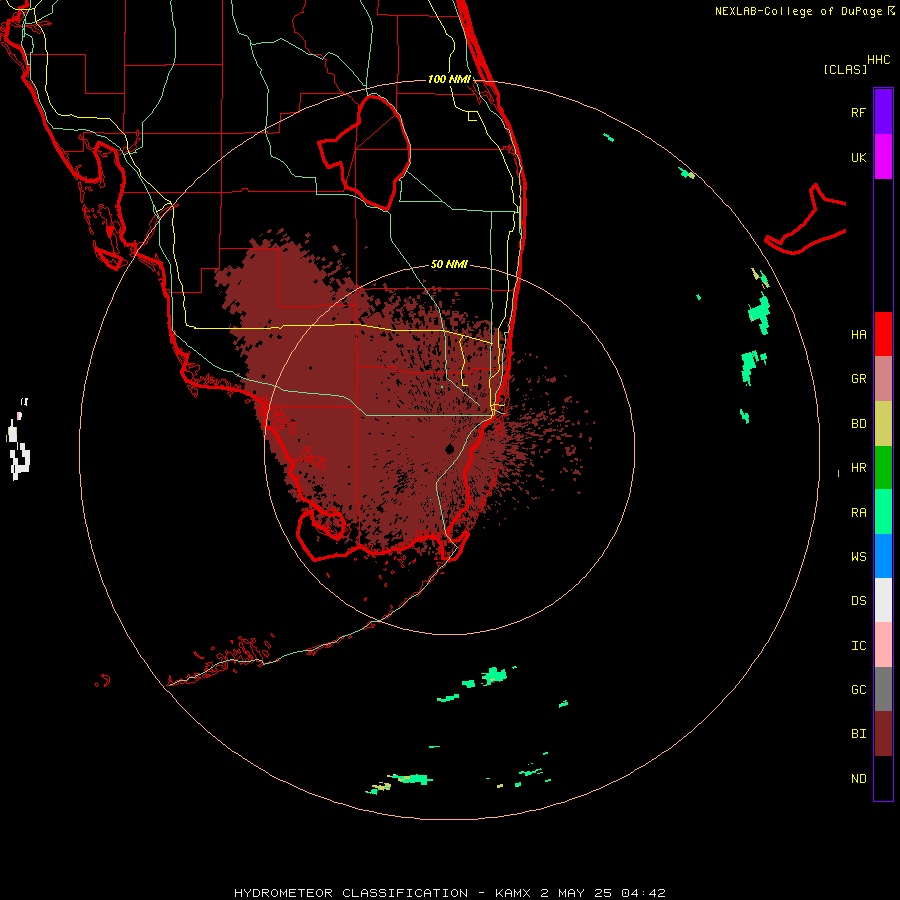Click the '50 NMI' range ring label
The width and height of the screenshot is (900, 900).
(449, 264)
